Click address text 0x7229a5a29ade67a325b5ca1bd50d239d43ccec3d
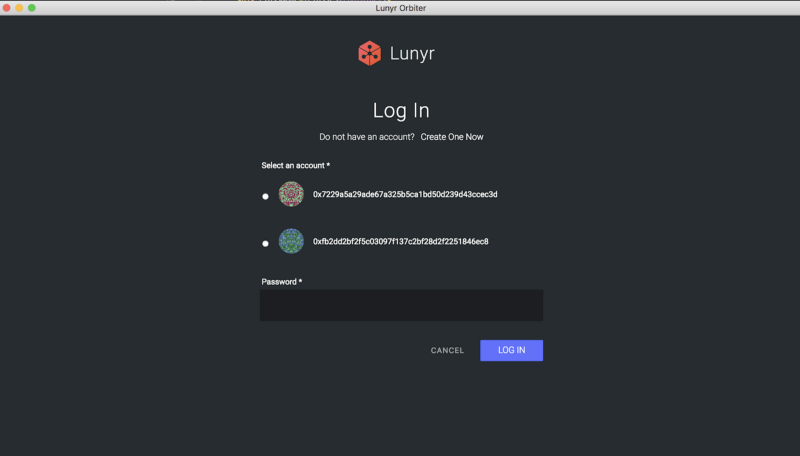This screenshot has height=456, width=800. coord(405,194)
